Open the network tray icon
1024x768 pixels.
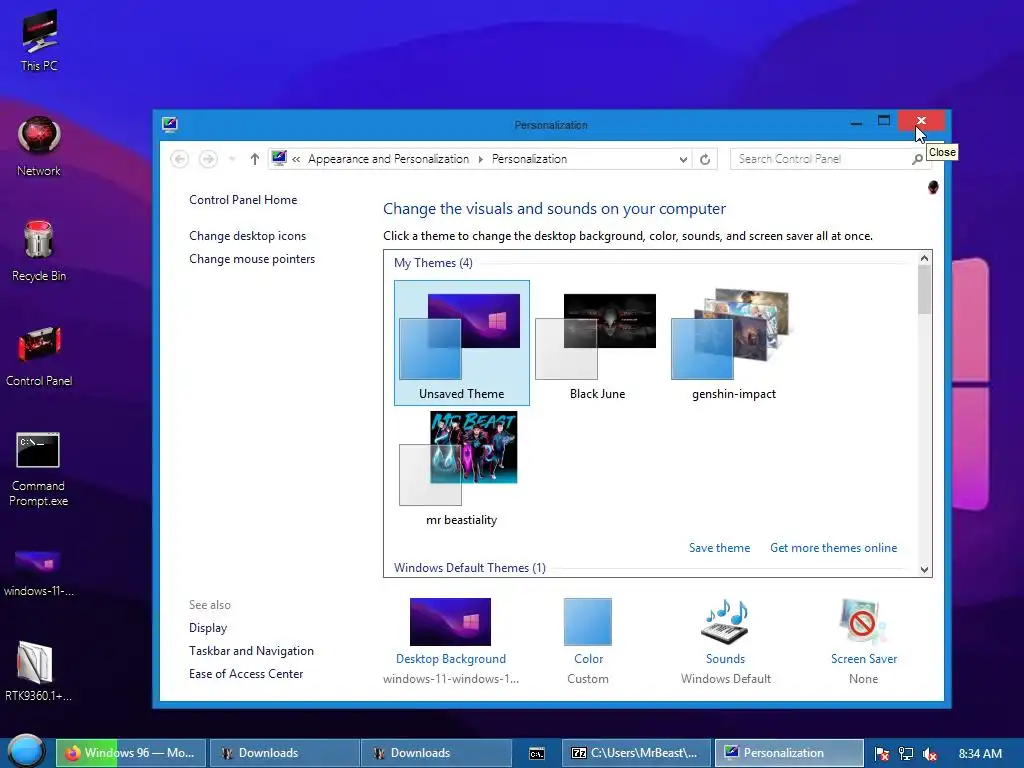coord(905,754)
